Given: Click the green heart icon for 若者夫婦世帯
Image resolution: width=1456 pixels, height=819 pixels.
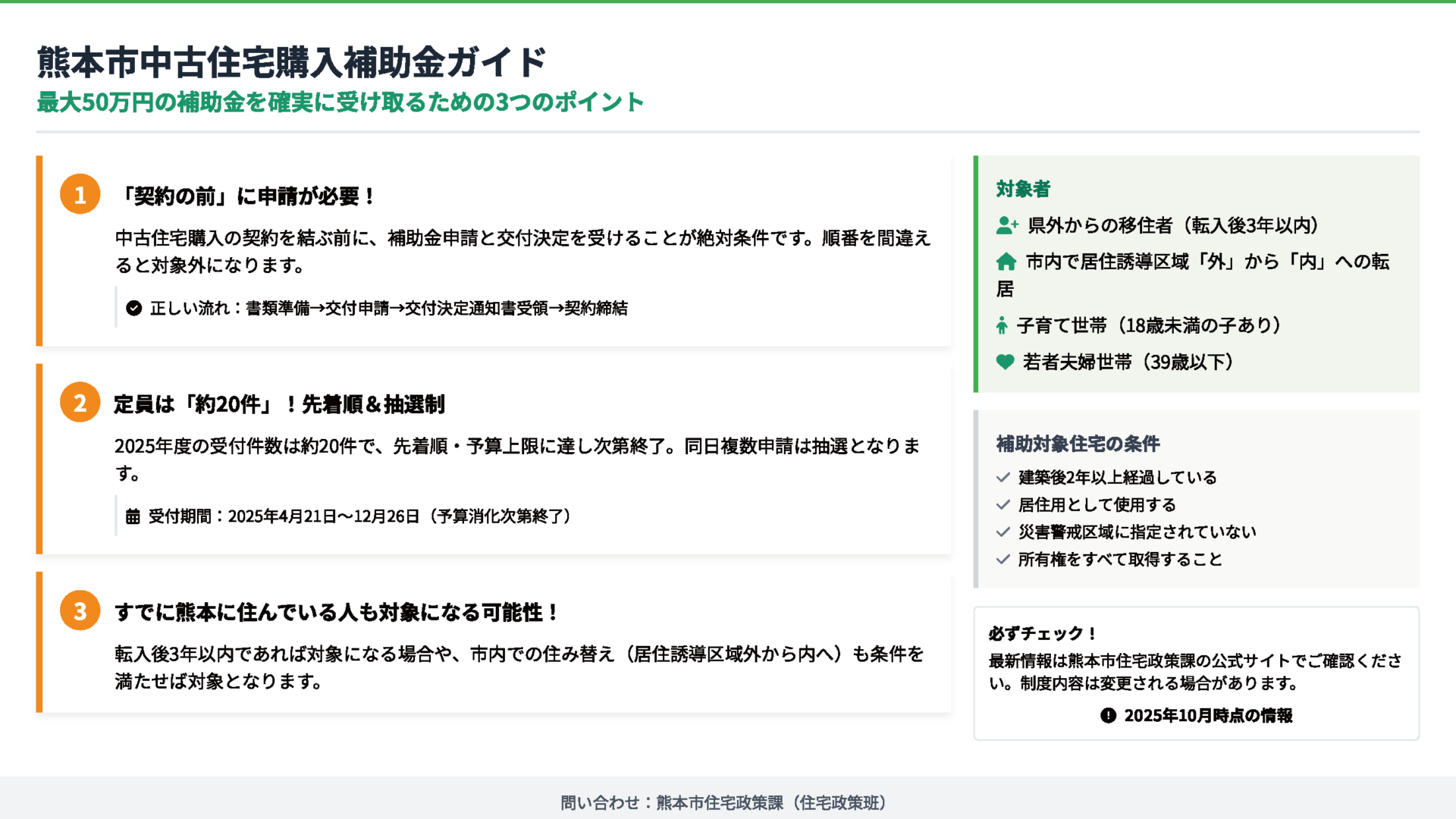Looking at the screenshot, I should pyautogui.click(x=1005, y=362).
